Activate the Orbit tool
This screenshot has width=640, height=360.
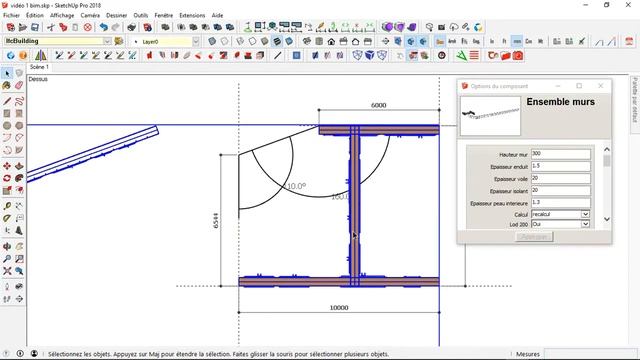pyautogui.click(x=7, y=247)
